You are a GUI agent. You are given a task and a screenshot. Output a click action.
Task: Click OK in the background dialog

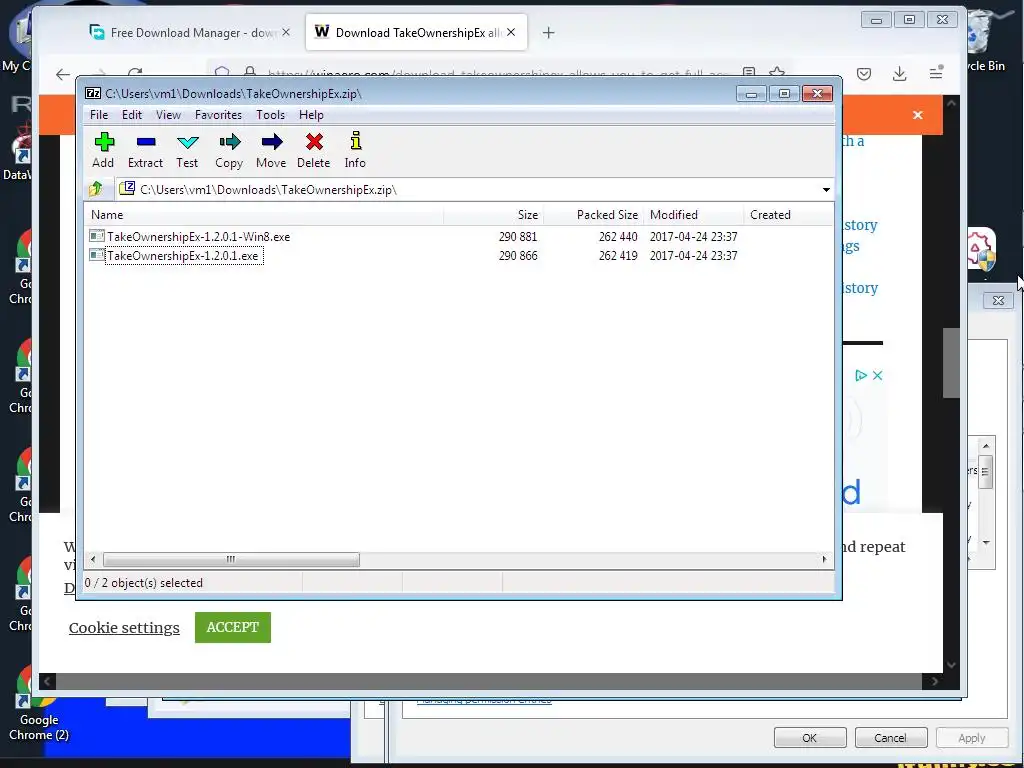(x=810, y=738)
